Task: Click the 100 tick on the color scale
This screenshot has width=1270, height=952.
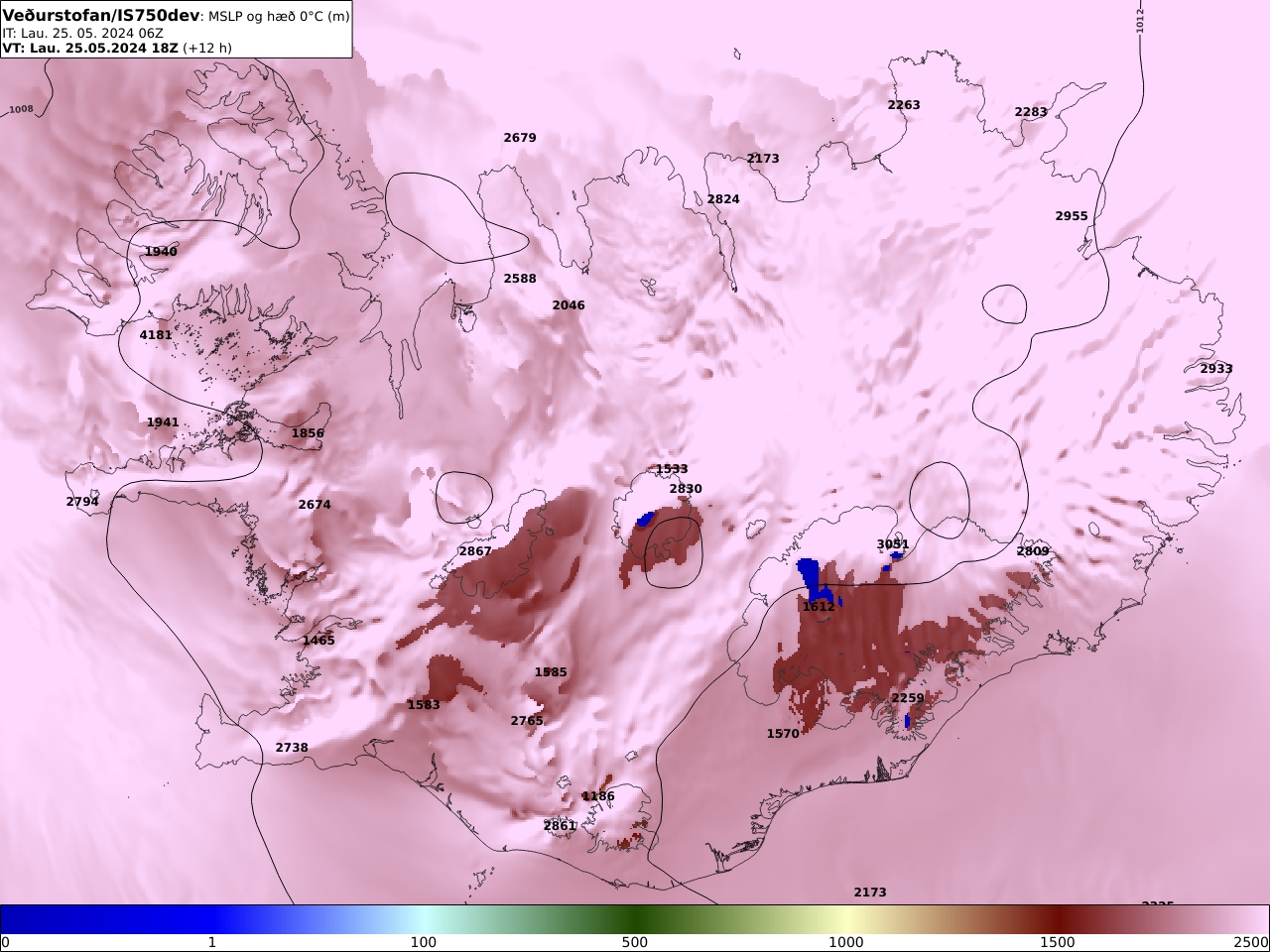Action: click(424, 942)
